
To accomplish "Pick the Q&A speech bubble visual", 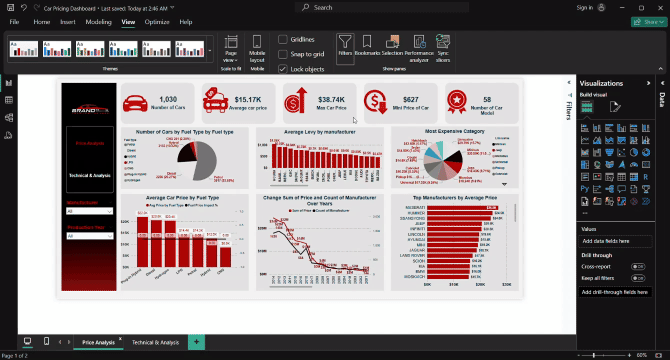I will tap(621, 189).
